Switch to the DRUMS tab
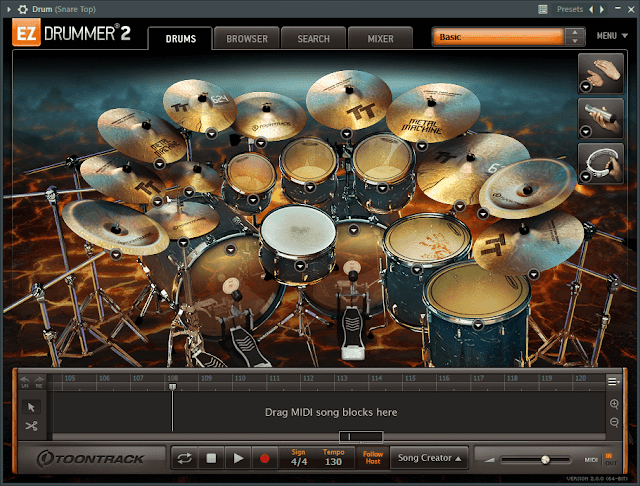 click(x=180, y=38)
